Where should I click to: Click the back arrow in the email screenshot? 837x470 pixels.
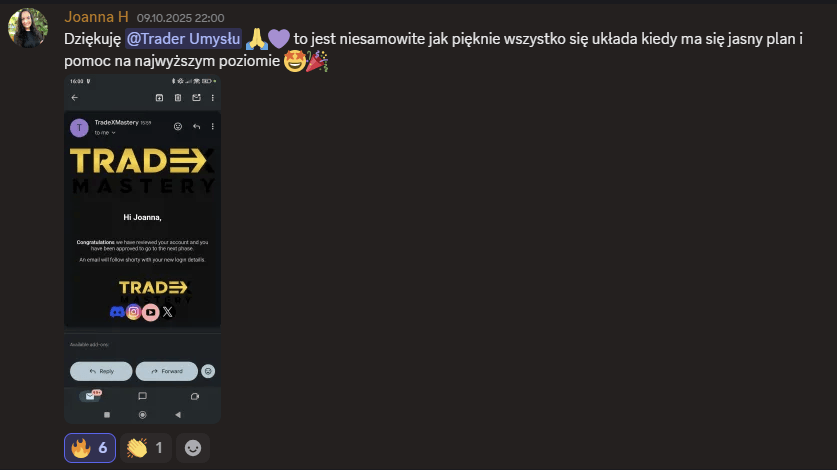(75, 98)
